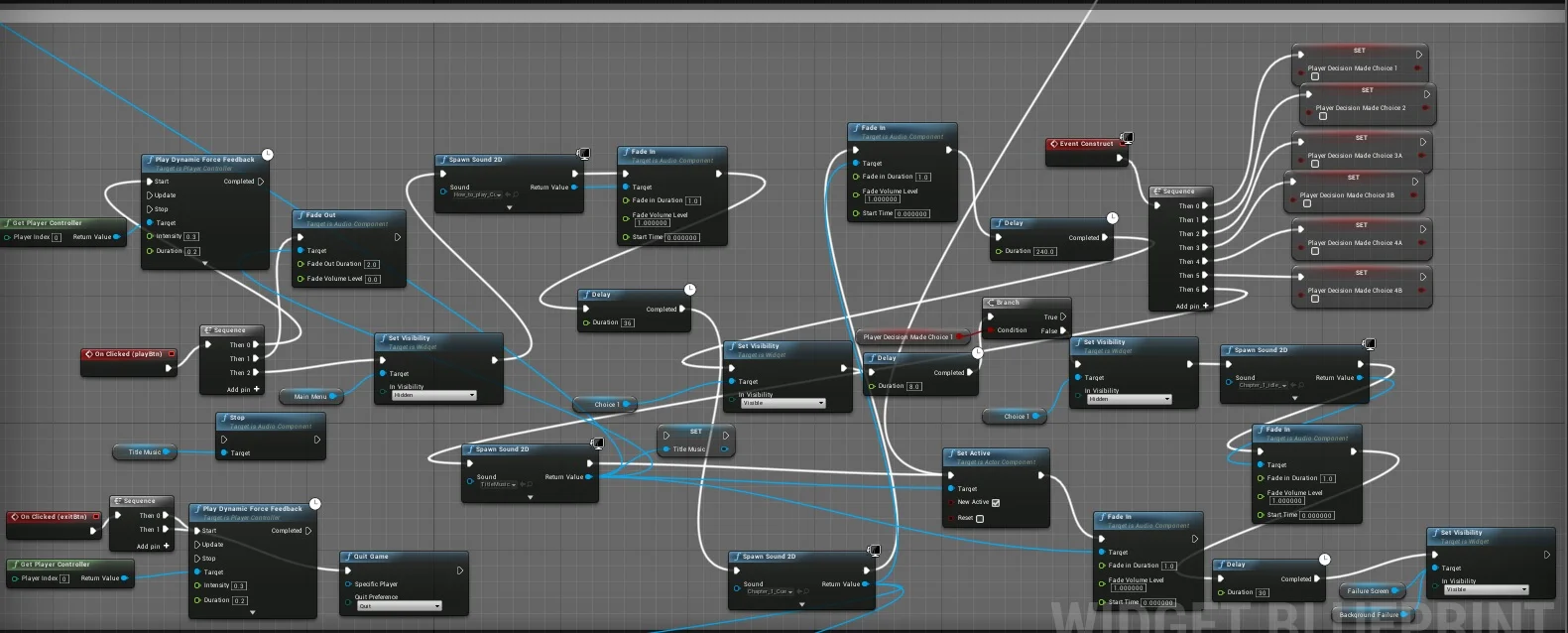Click the Stop node's execution input pin
The image size is (1568, 633).
(223, 440)
